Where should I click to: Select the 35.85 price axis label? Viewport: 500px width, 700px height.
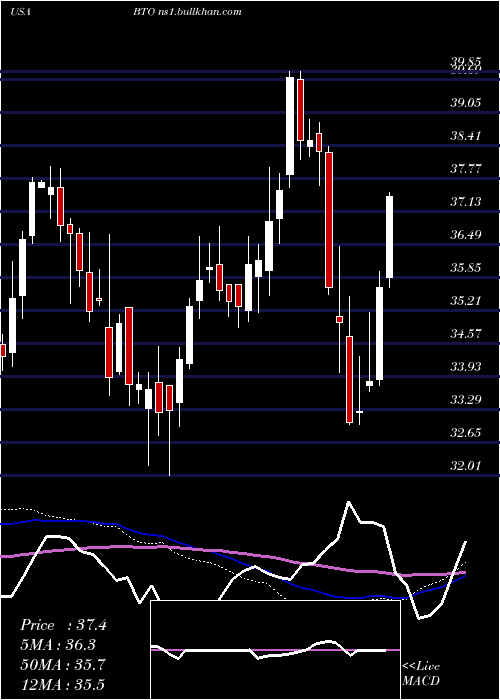point(466,268)
